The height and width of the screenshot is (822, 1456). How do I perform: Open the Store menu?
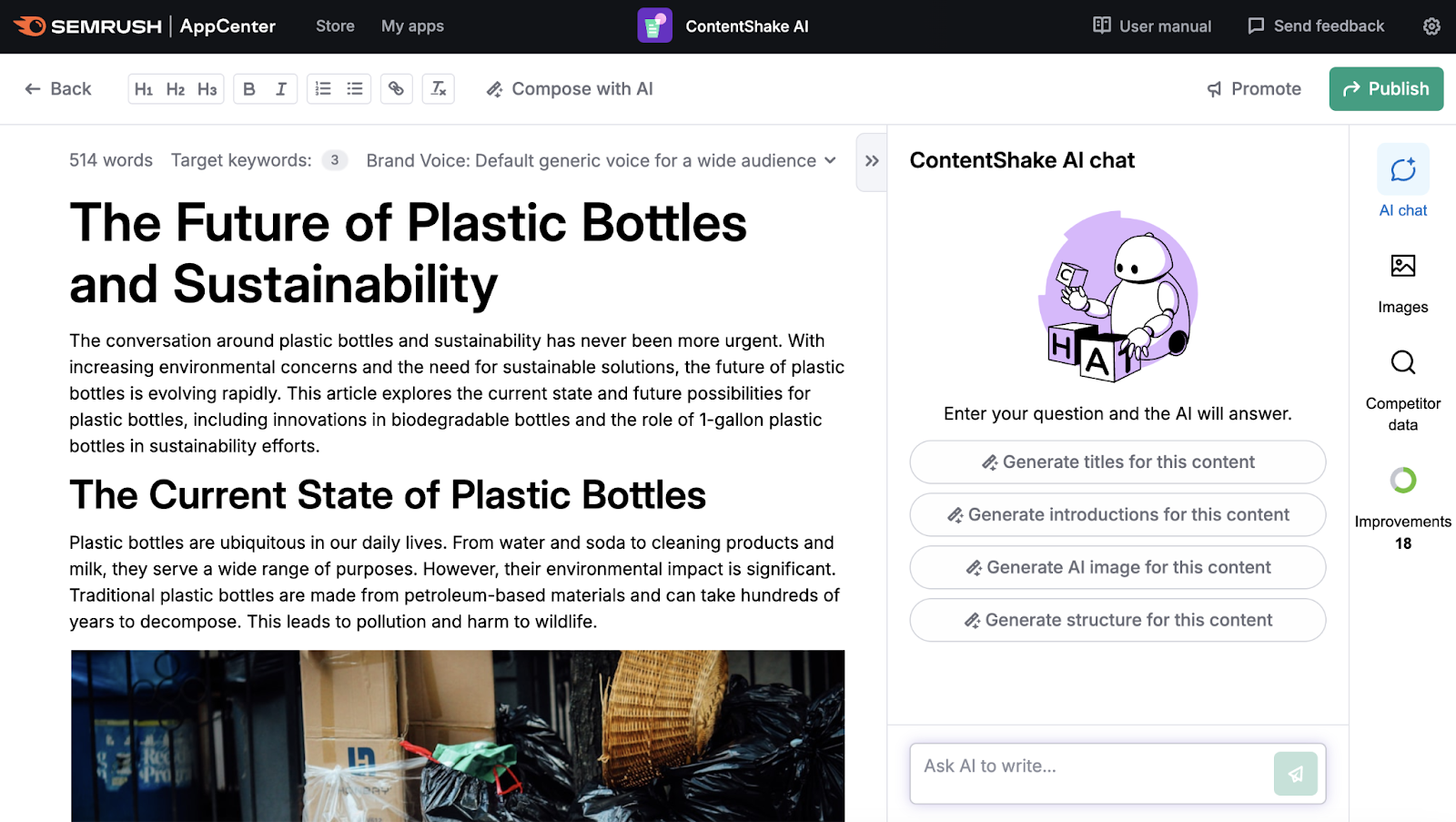(x=335, y=26)
